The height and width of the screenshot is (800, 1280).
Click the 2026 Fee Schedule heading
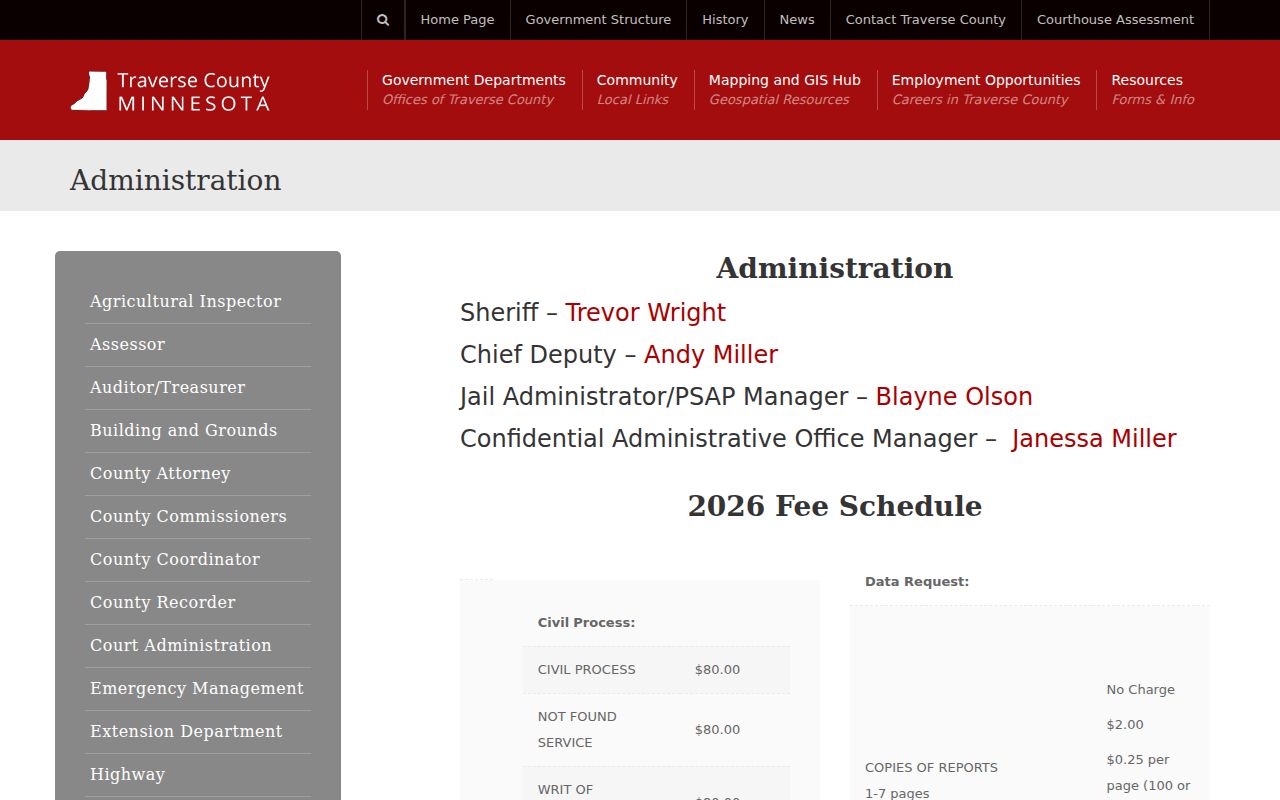835,506
